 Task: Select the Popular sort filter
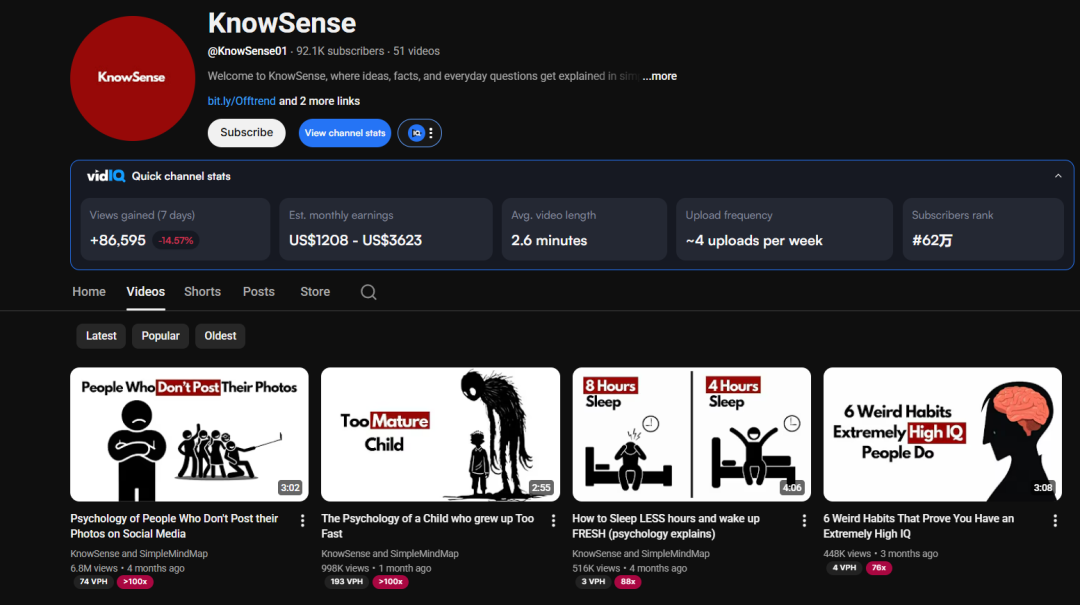tap(160, 336)
